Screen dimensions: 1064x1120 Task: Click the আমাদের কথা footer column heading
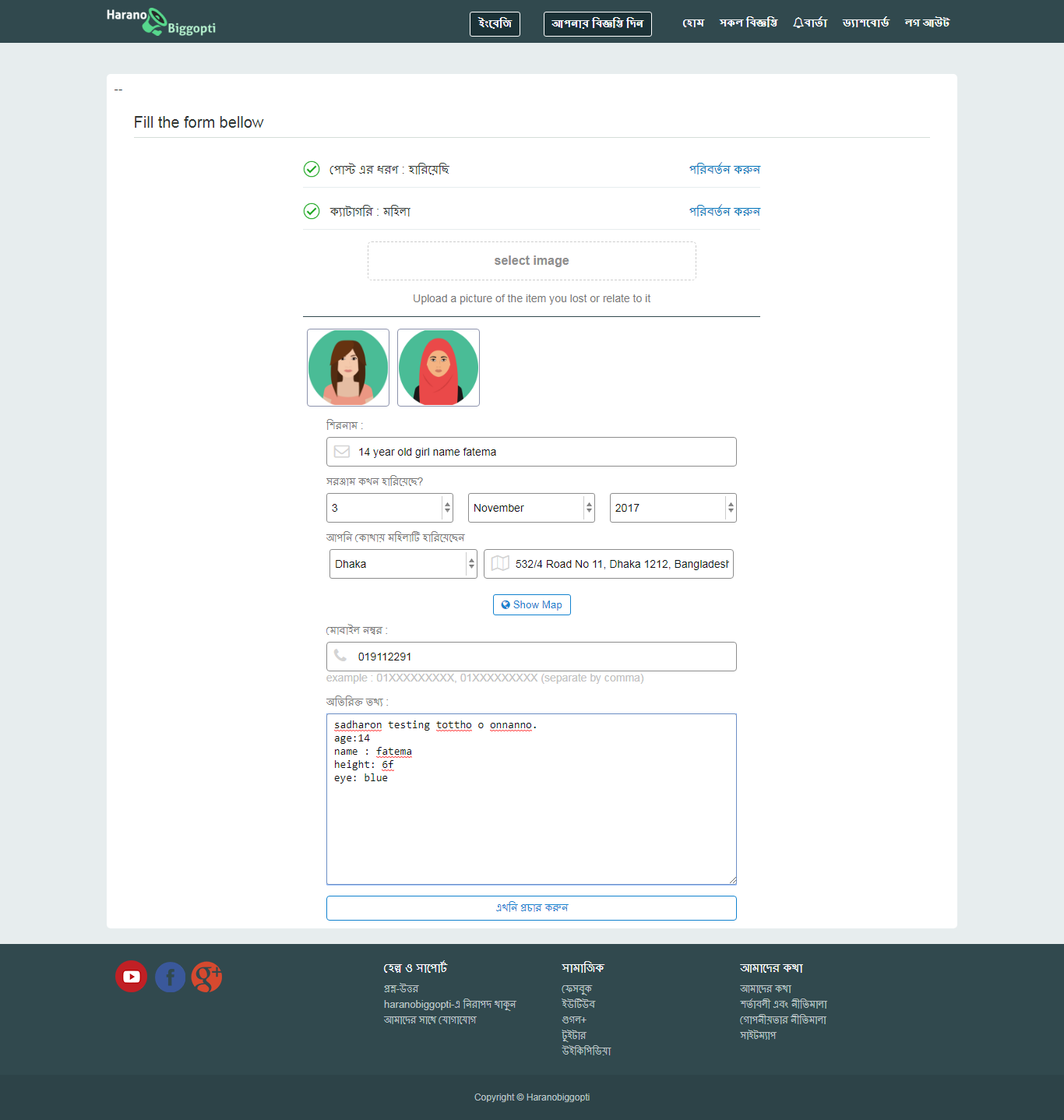(771, 967)
